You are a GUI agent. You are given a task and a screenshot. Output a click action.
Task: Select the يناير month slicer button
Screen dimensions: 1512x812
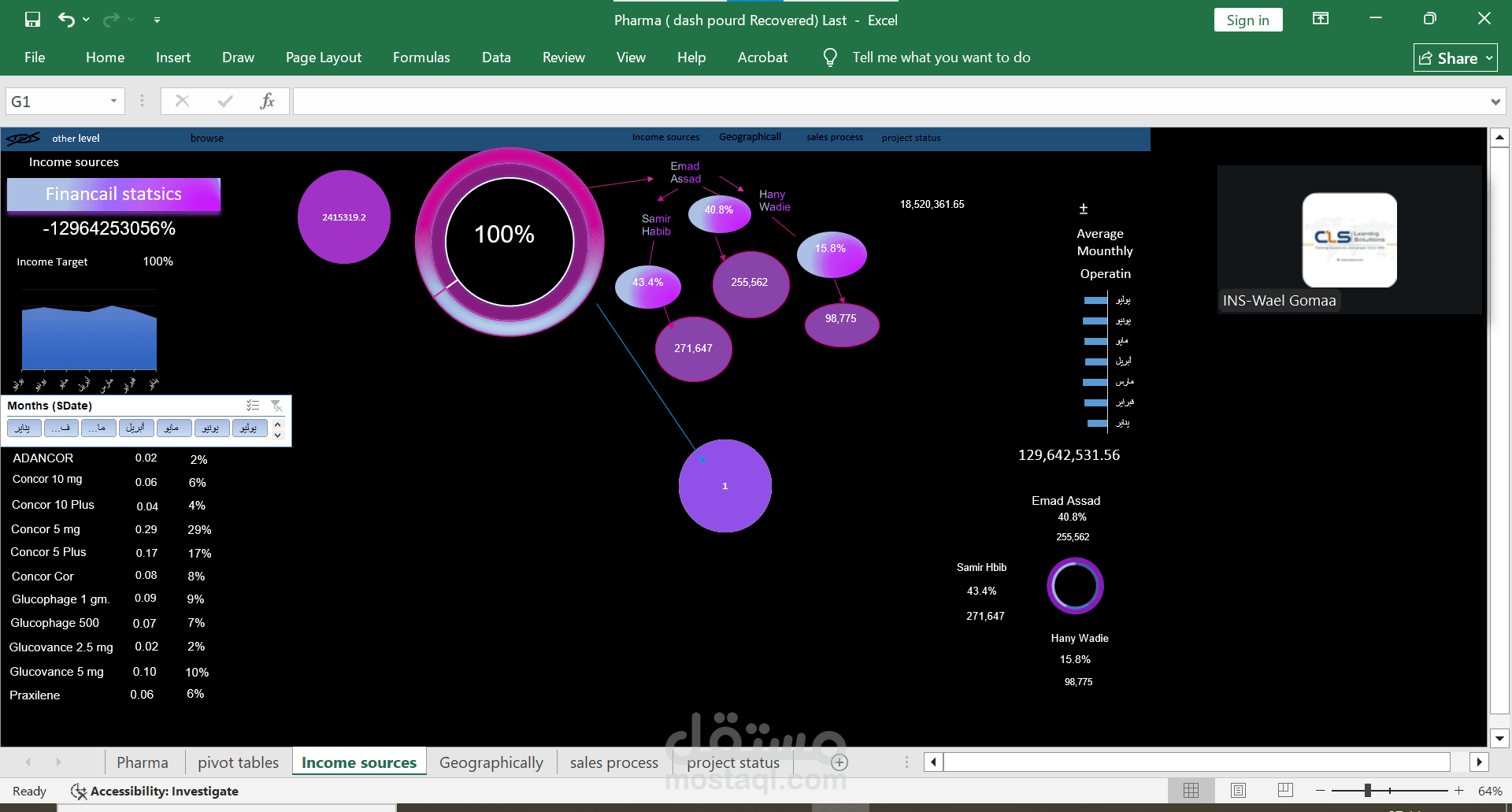pos(23,428)
